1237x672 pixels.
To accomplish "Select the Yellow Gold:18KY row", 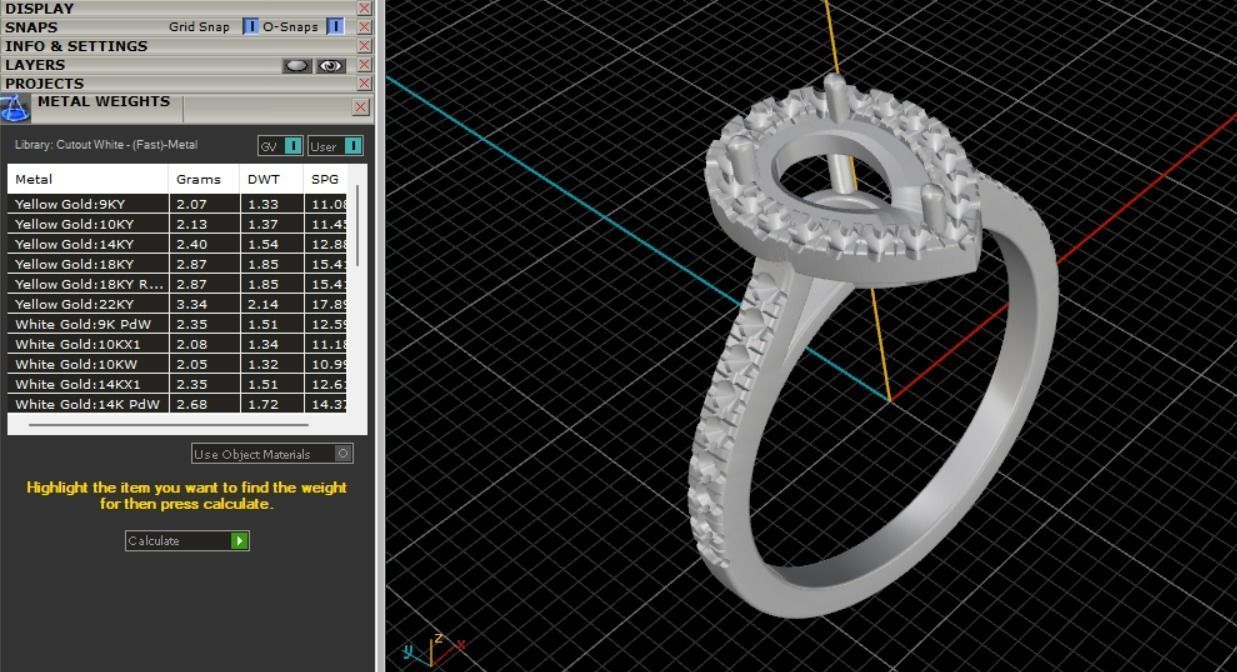I will 177,264.
